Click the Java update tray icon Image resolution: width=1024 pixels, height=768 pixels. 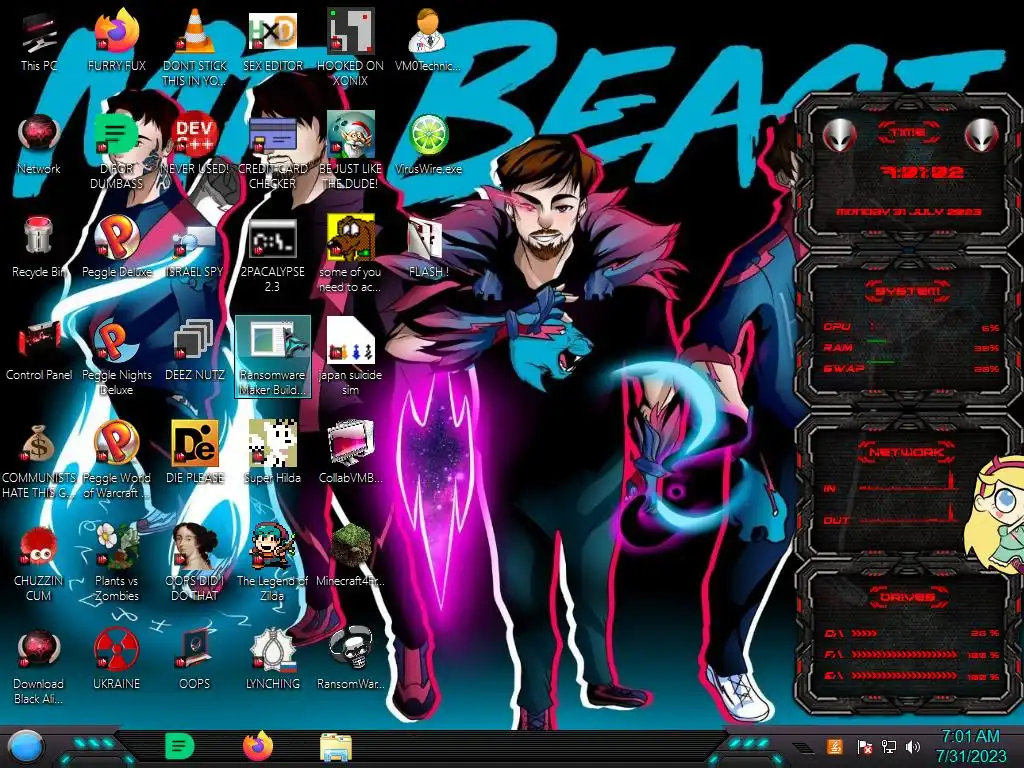(x=835, y=746)
